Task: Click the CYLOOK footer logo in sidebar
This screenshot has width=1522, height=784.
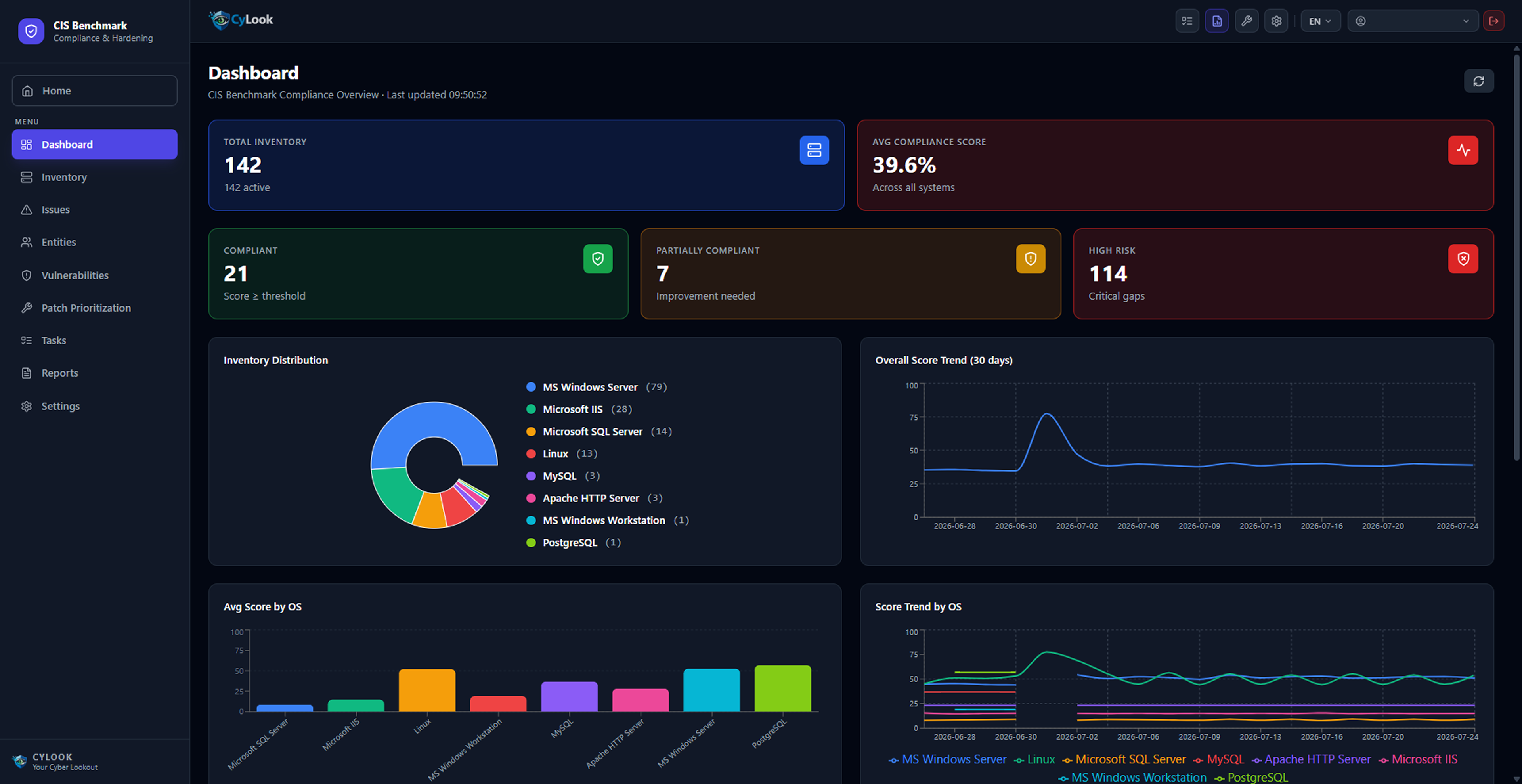Action: point(19,761)
